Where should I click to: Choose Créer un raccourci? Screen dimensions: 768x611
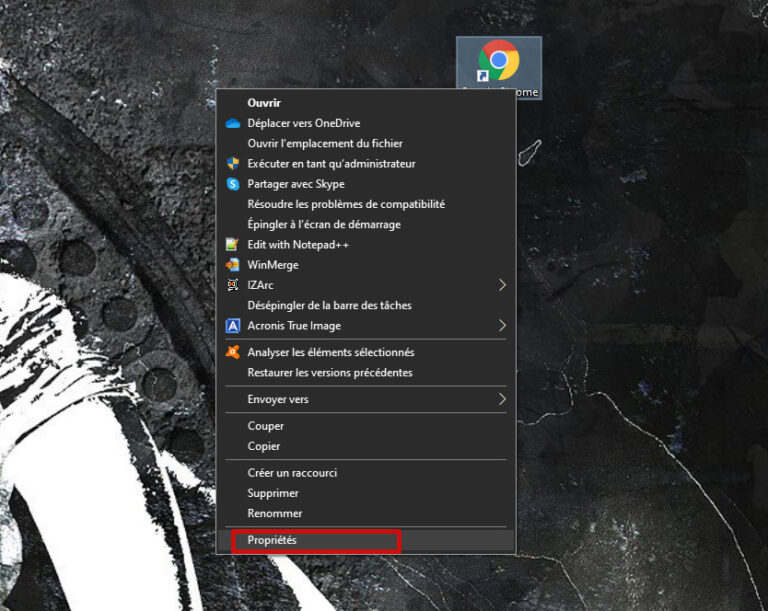[366, 473]
